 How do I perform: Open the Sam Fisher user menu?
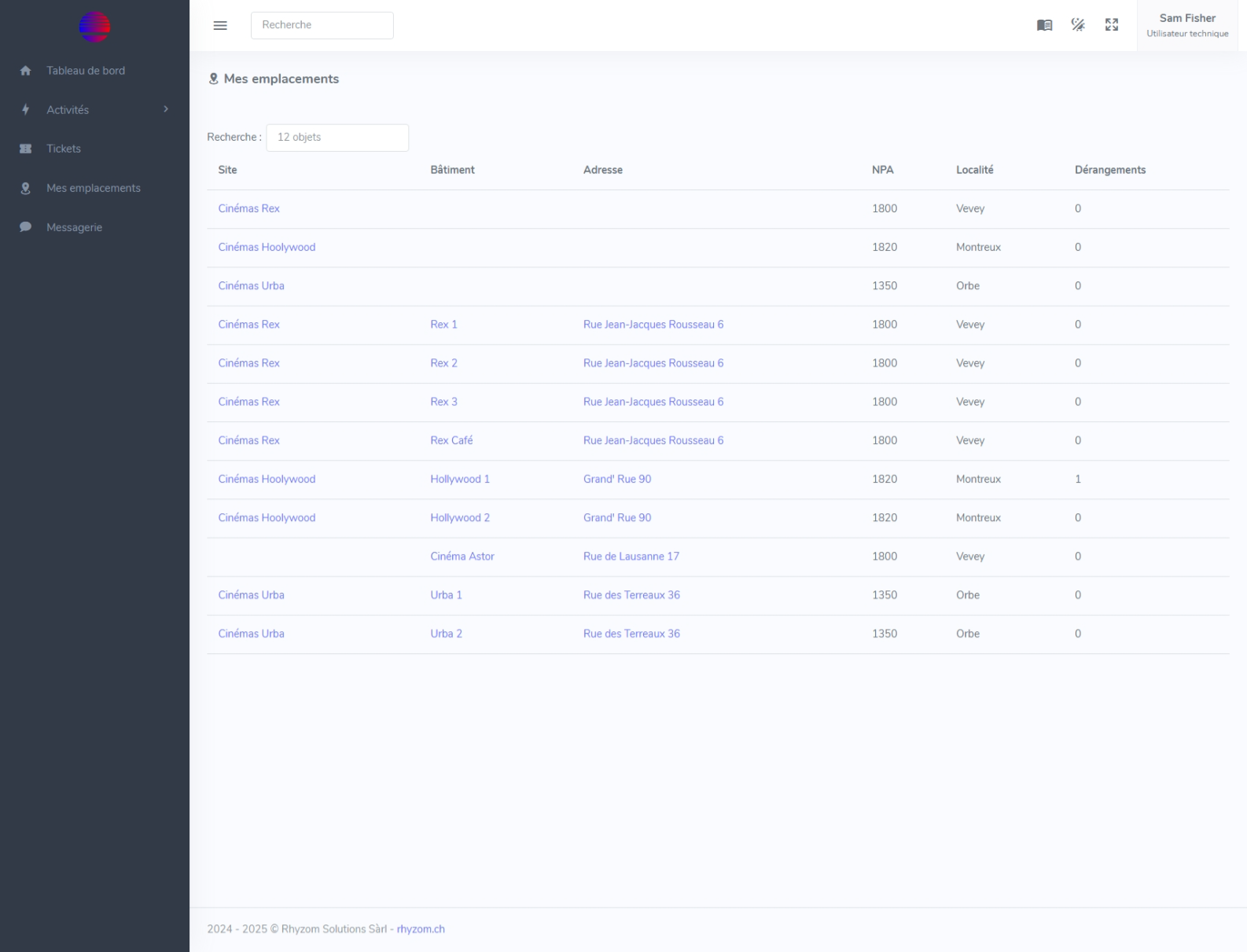[1187, 25]
